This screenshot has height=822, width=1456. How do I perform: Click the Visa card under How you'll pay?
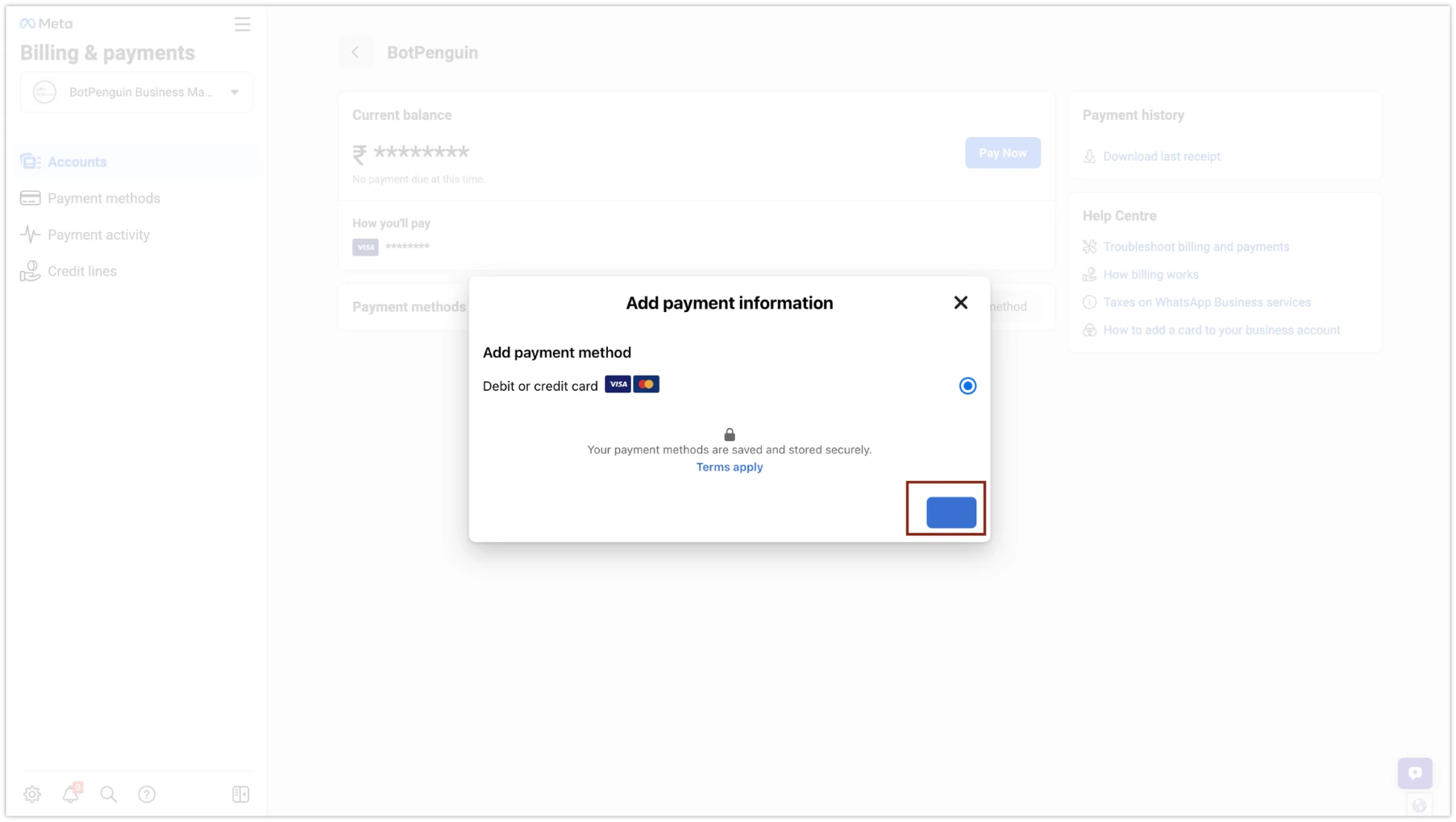(365, 247)
